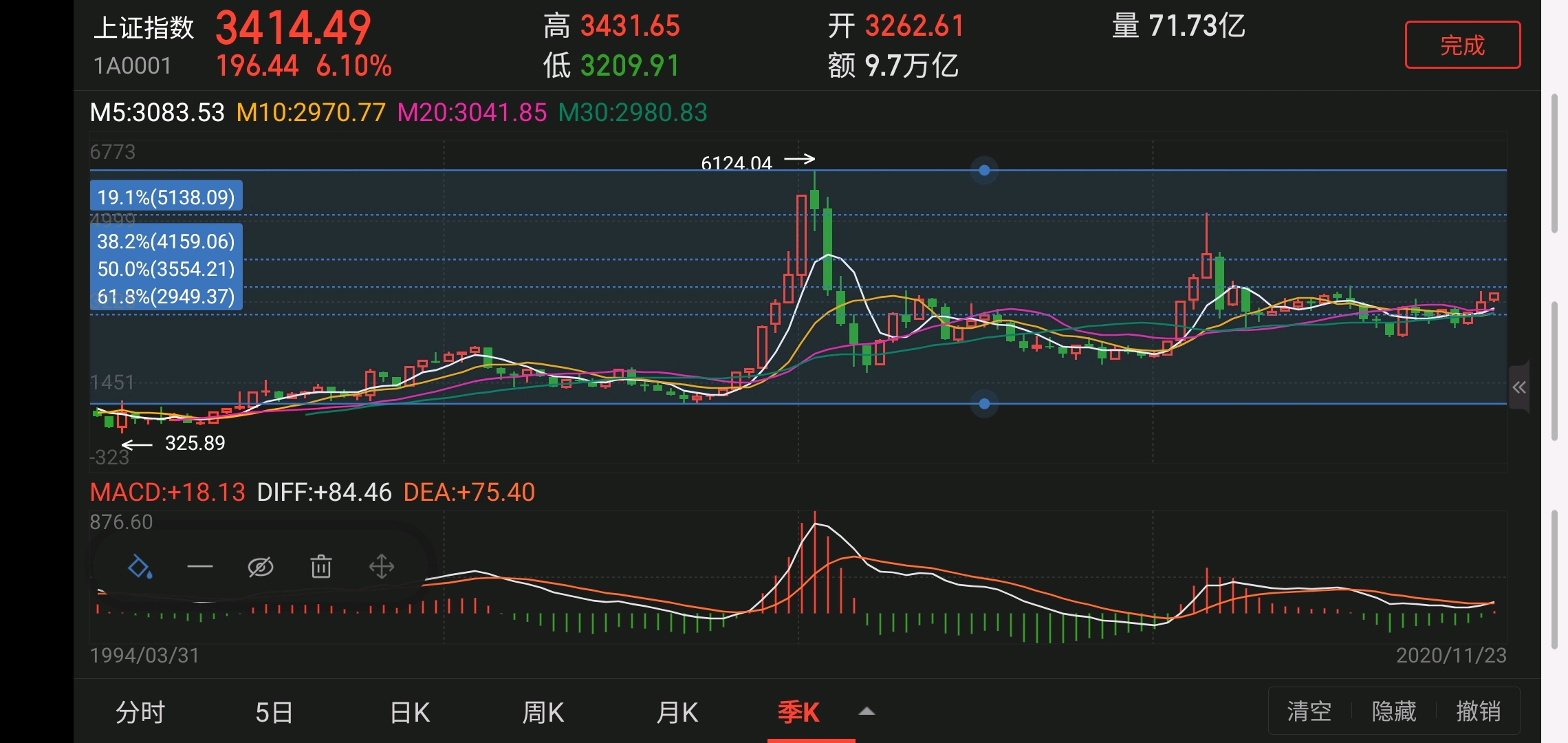
Task: Select upper Fibonacci line handle dot
Action: pos(984,170)
